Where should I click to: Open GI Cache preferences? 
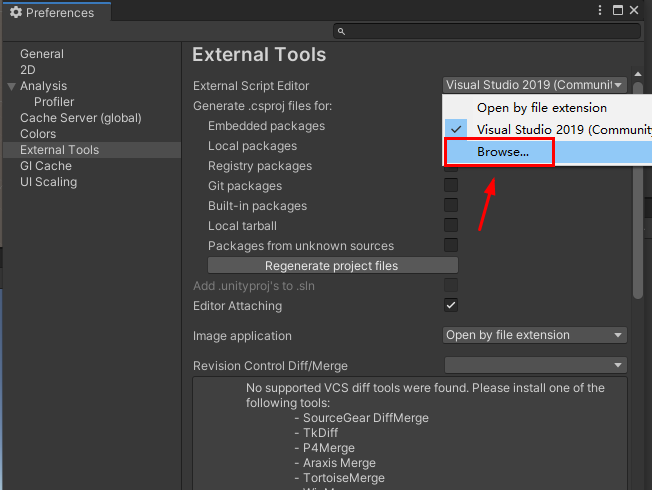point(46,166)
